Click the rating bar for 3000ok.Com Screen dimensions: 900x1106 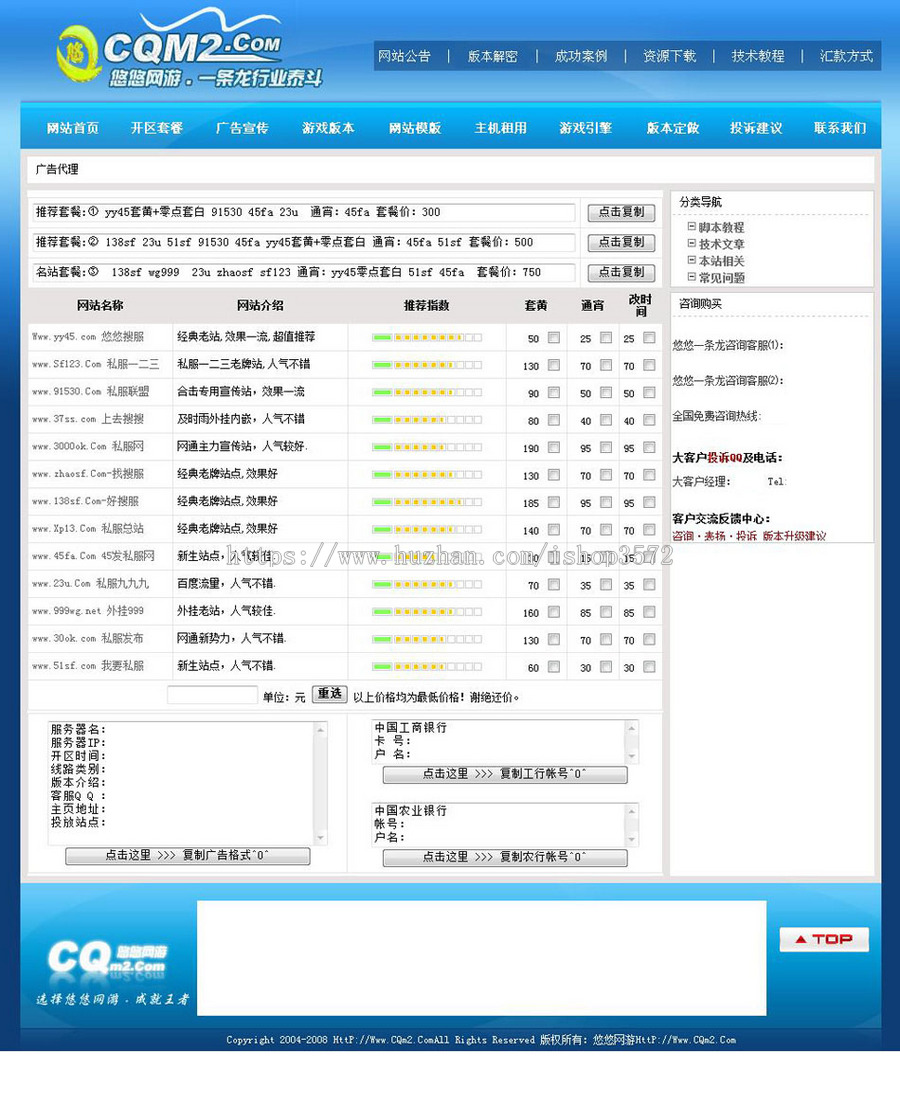tap(427, 447)
